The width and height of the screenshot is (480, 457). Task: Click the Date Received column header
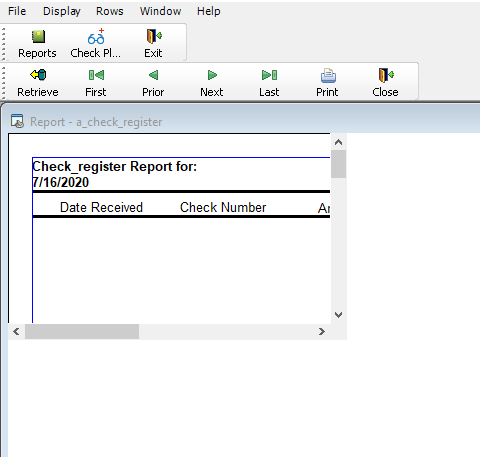click(x=101, y=207)
